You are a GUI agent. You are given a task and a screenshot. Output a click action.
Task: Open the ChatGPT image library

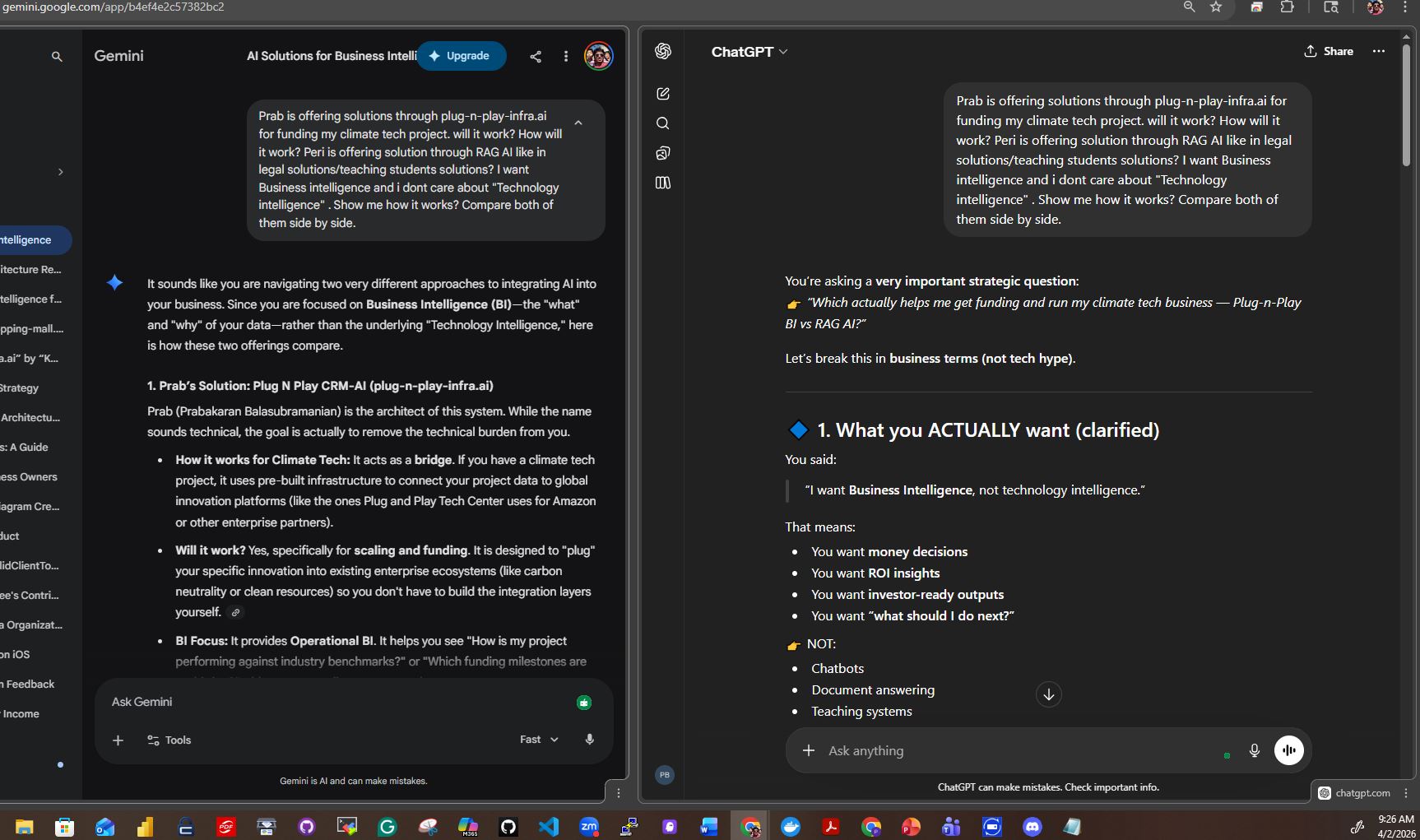(x=663, y=153)
